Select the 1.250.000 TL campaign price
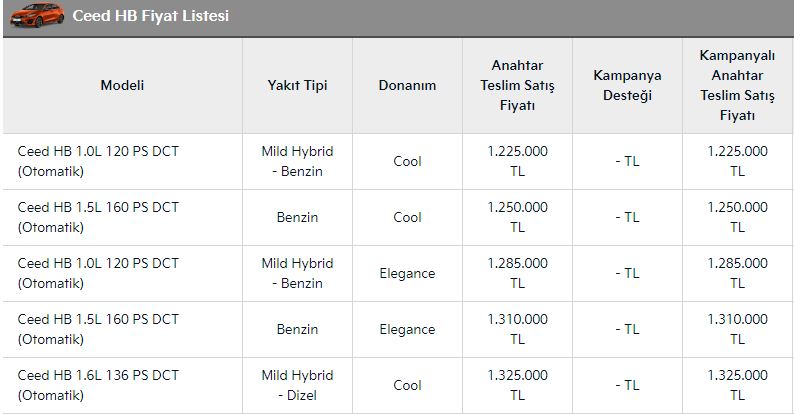 737,217
